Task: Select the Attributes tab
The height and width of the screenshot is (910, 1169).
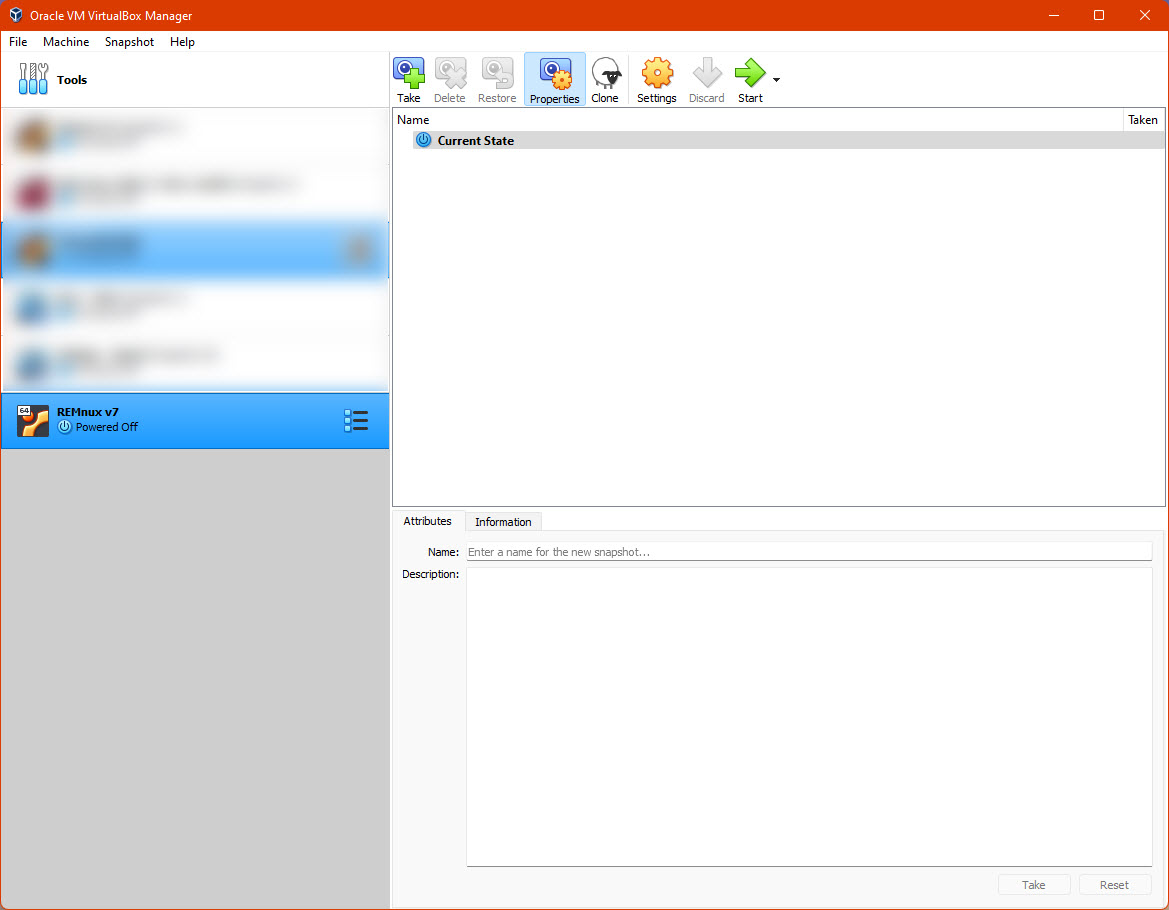Action: click(x=427, y=521)
